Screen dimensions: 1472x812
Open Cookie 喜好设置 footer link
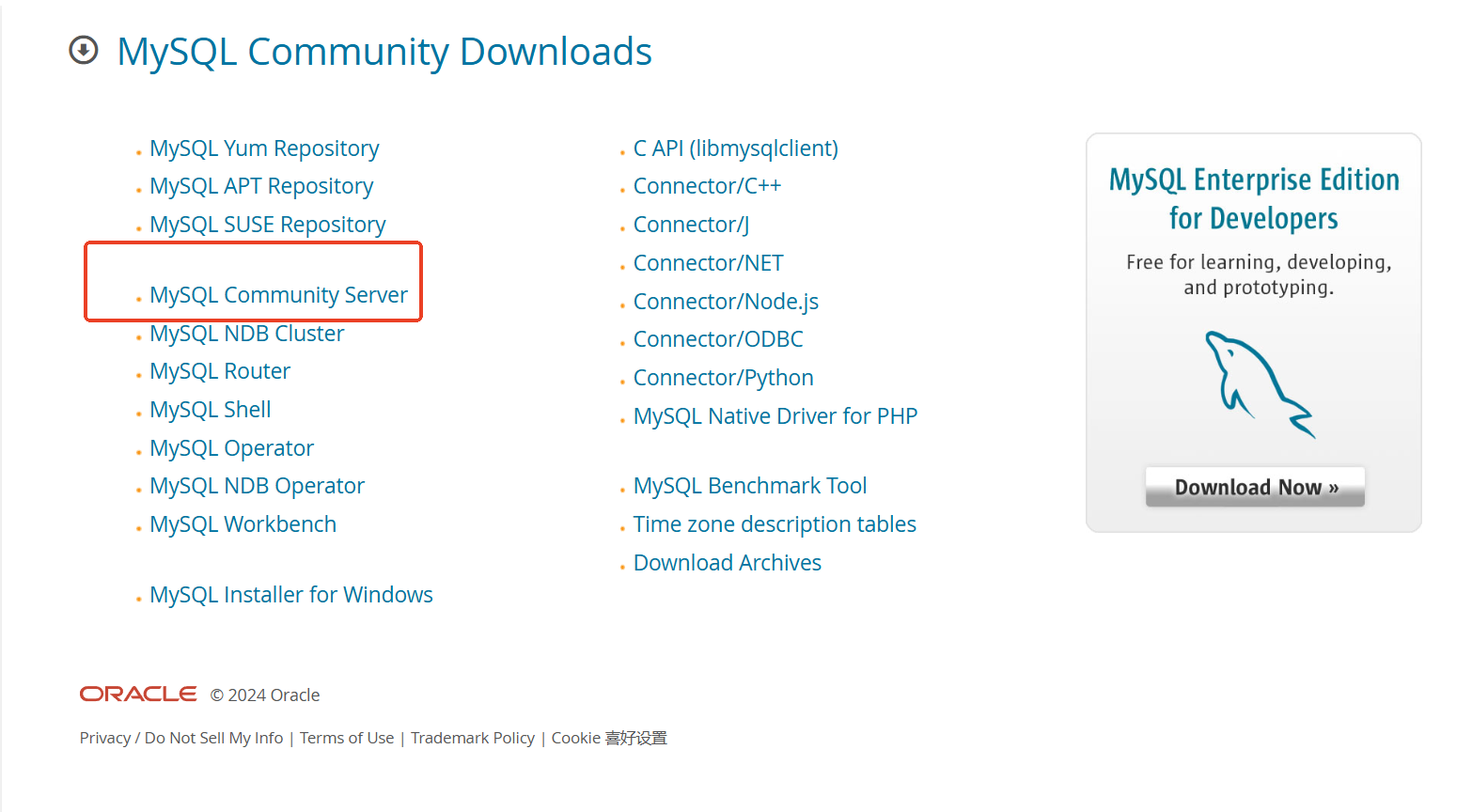(609, 738)
